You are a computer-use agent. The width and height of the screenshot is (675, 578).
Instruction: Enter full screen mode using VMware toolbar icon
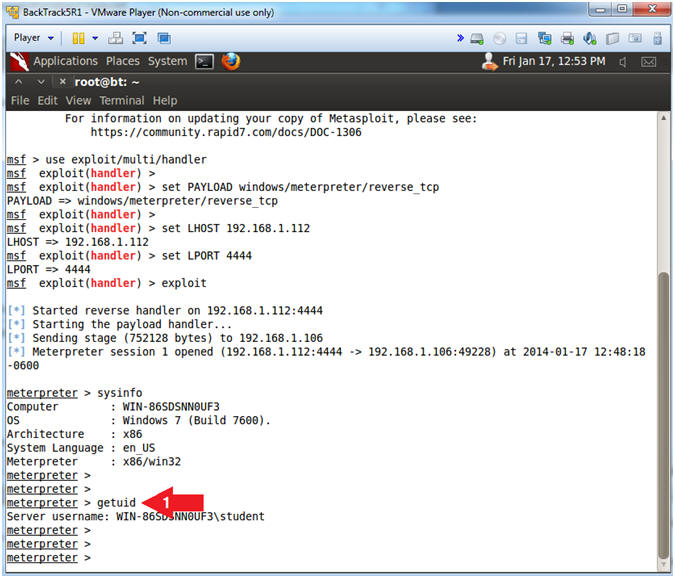click(x=139, y=38)
